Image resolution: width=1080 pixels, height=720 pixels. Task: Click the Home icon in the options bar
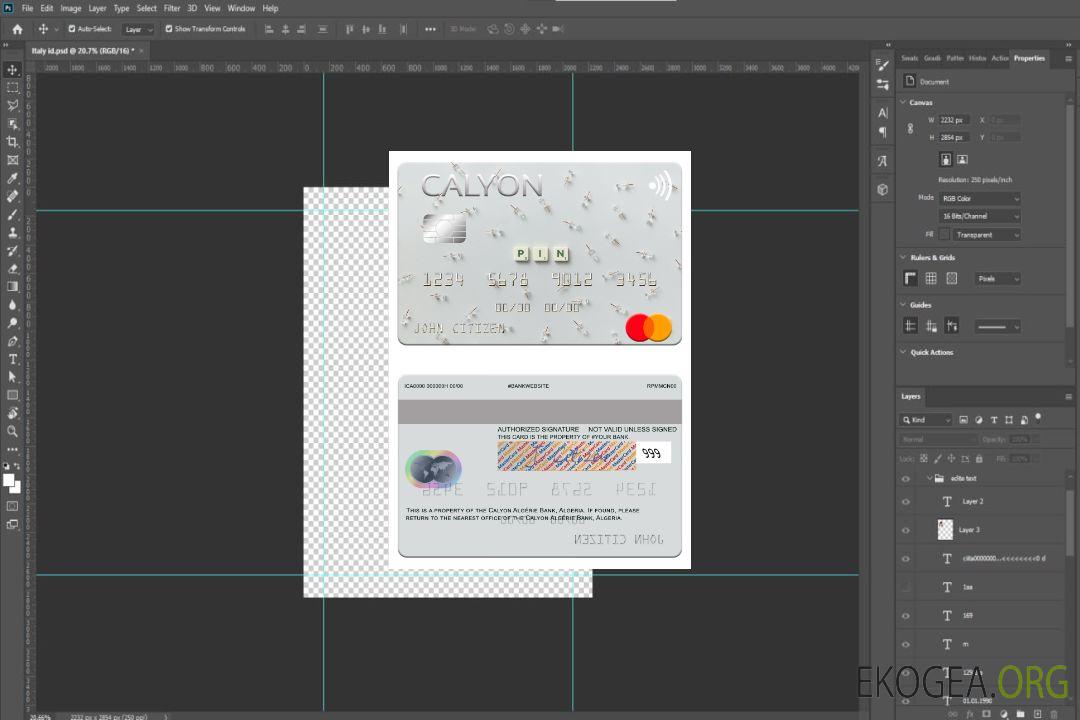[x=17, y=29]
